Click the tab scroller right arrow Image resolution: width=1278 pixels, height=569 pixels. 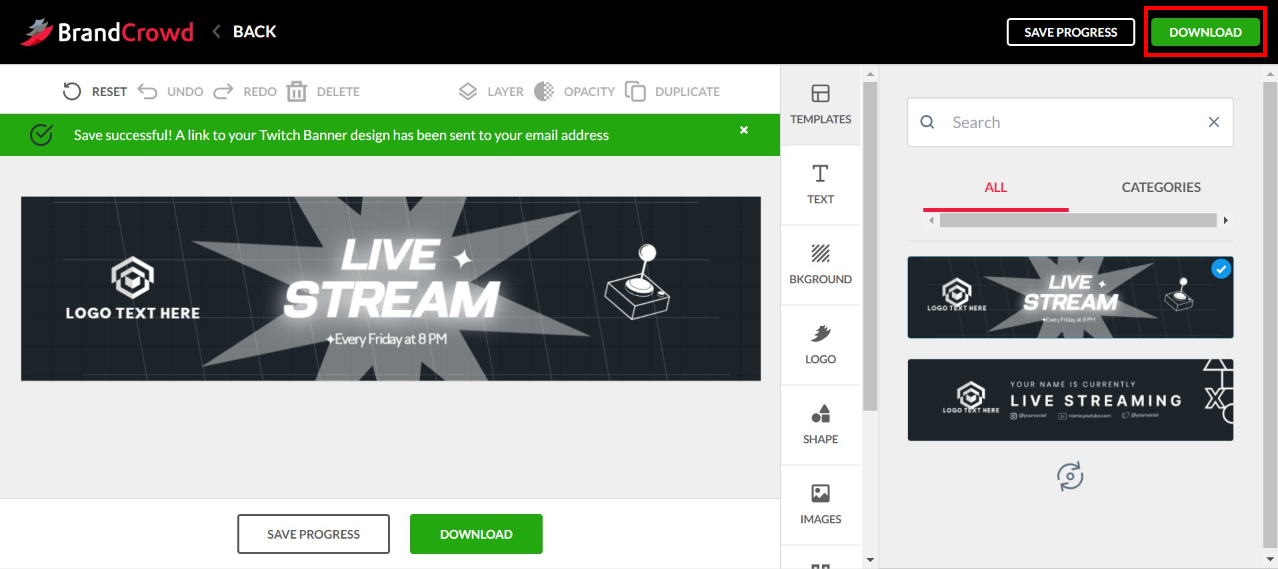[x=1225, y=220]
